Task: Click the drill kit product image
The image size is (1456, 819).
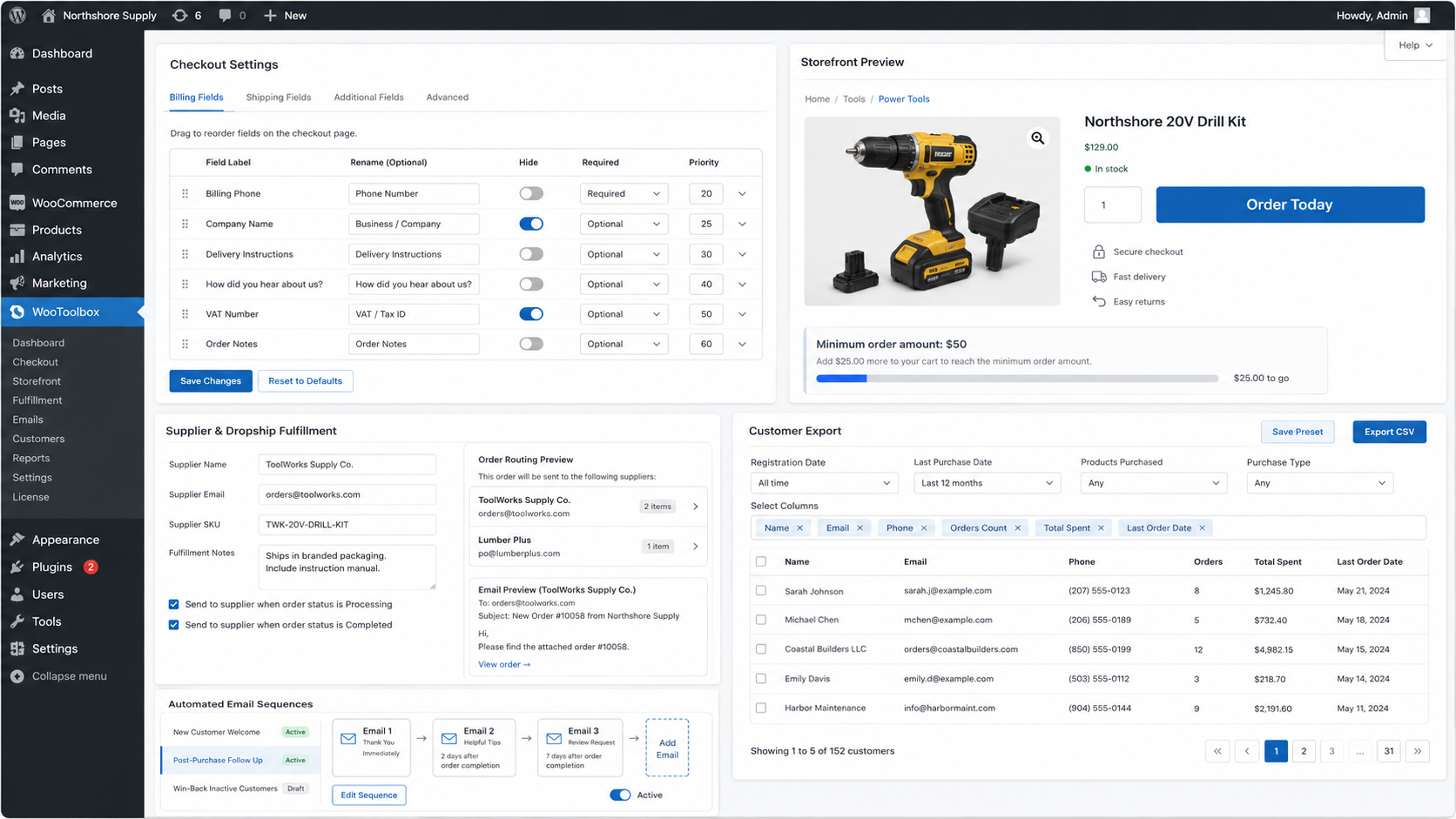Action: [932, 211]
